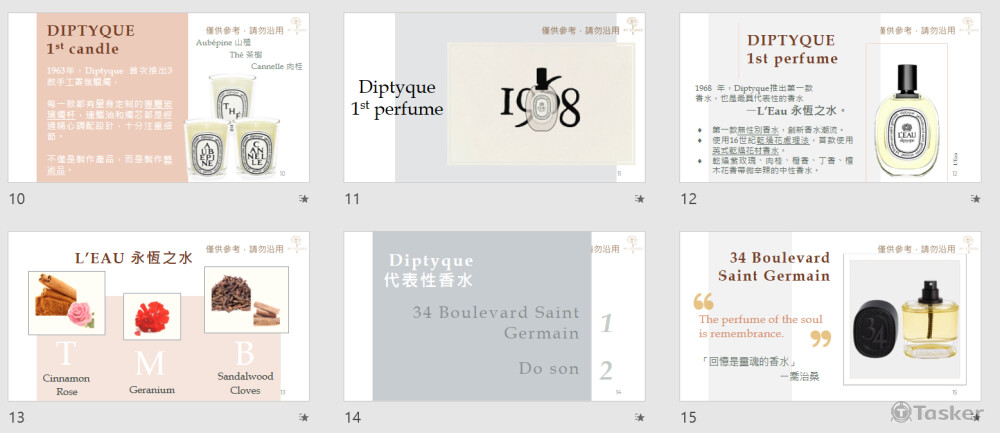Select slide 13 L'EAU 永恆之水 thumbnail
1000x433 pixels.
[159, 316]
